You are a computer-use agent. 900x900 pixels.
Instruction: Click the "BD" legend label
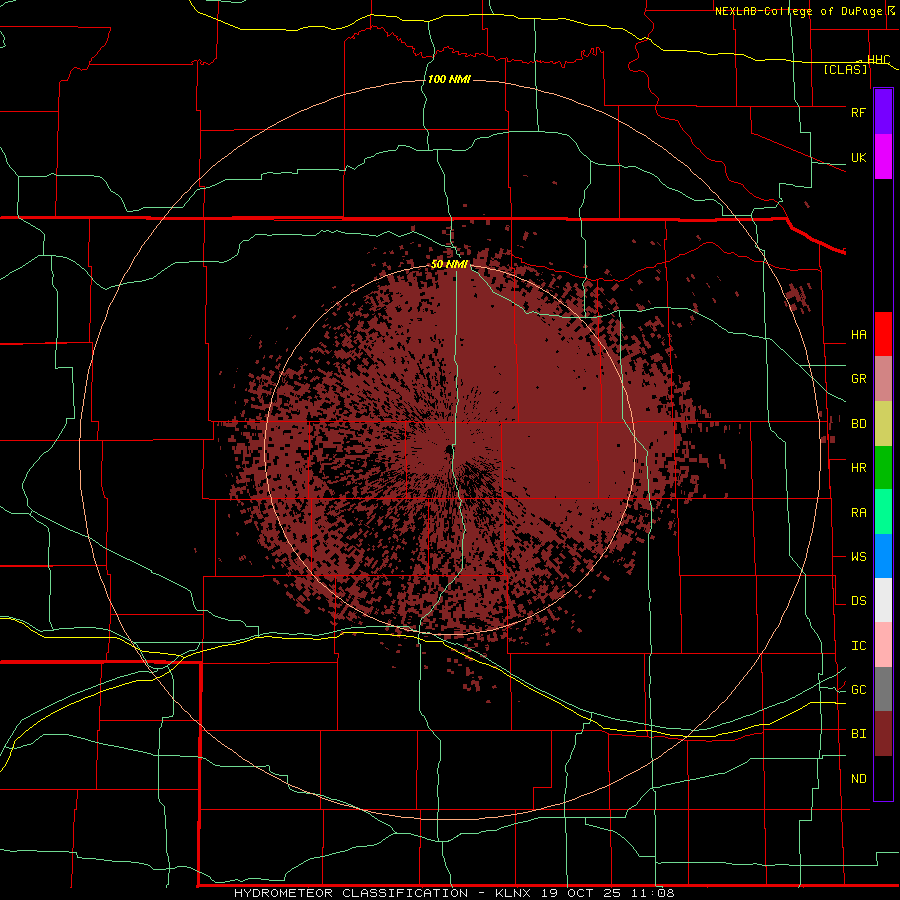[x=858, y=424]
